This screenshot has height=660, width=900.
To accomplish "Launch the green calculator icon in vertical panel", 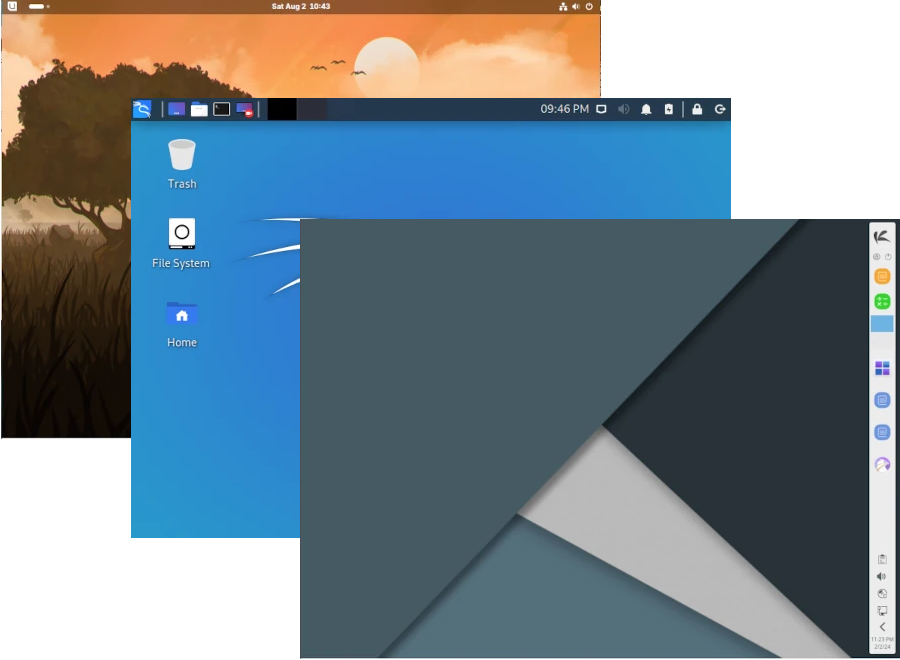I will tap(882, 301).
